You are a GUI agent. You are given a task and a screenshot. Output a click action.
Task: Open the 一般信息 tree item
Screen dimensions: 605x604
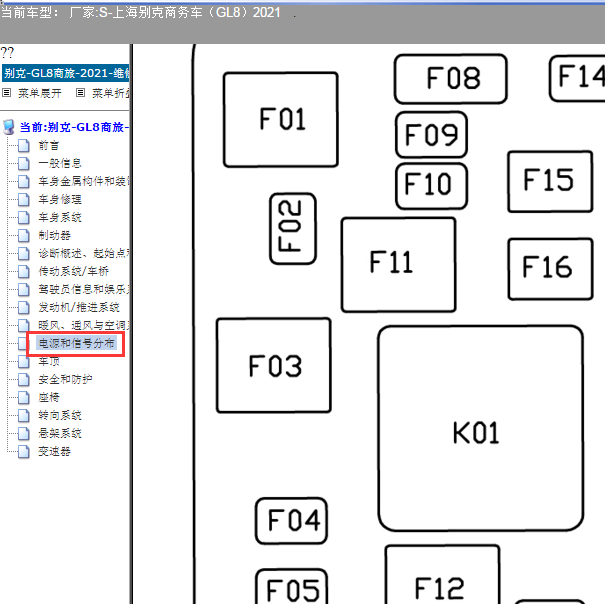coord(60,163)
